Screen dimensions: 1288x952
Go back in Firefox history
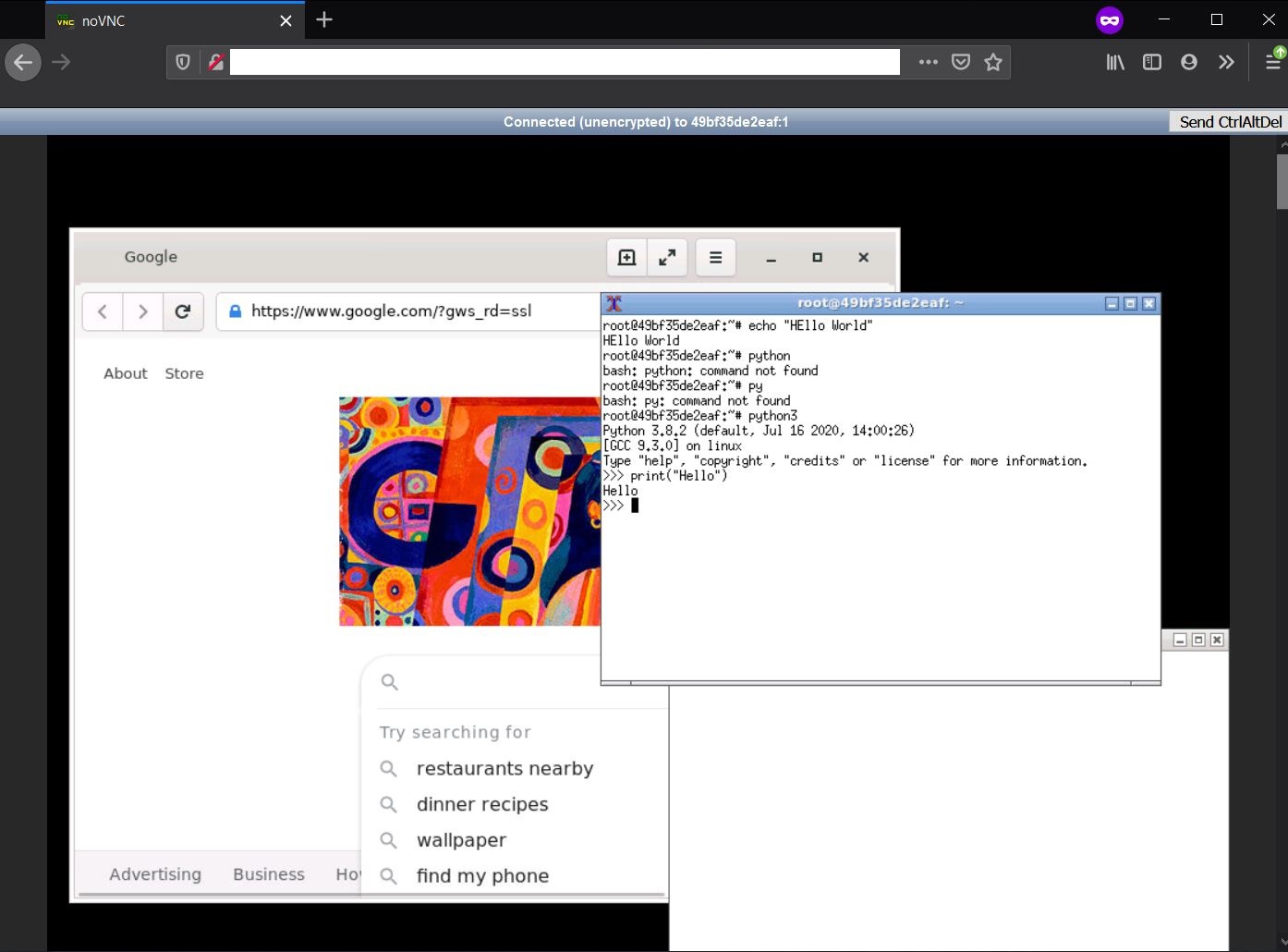click(x=23, y=63)
